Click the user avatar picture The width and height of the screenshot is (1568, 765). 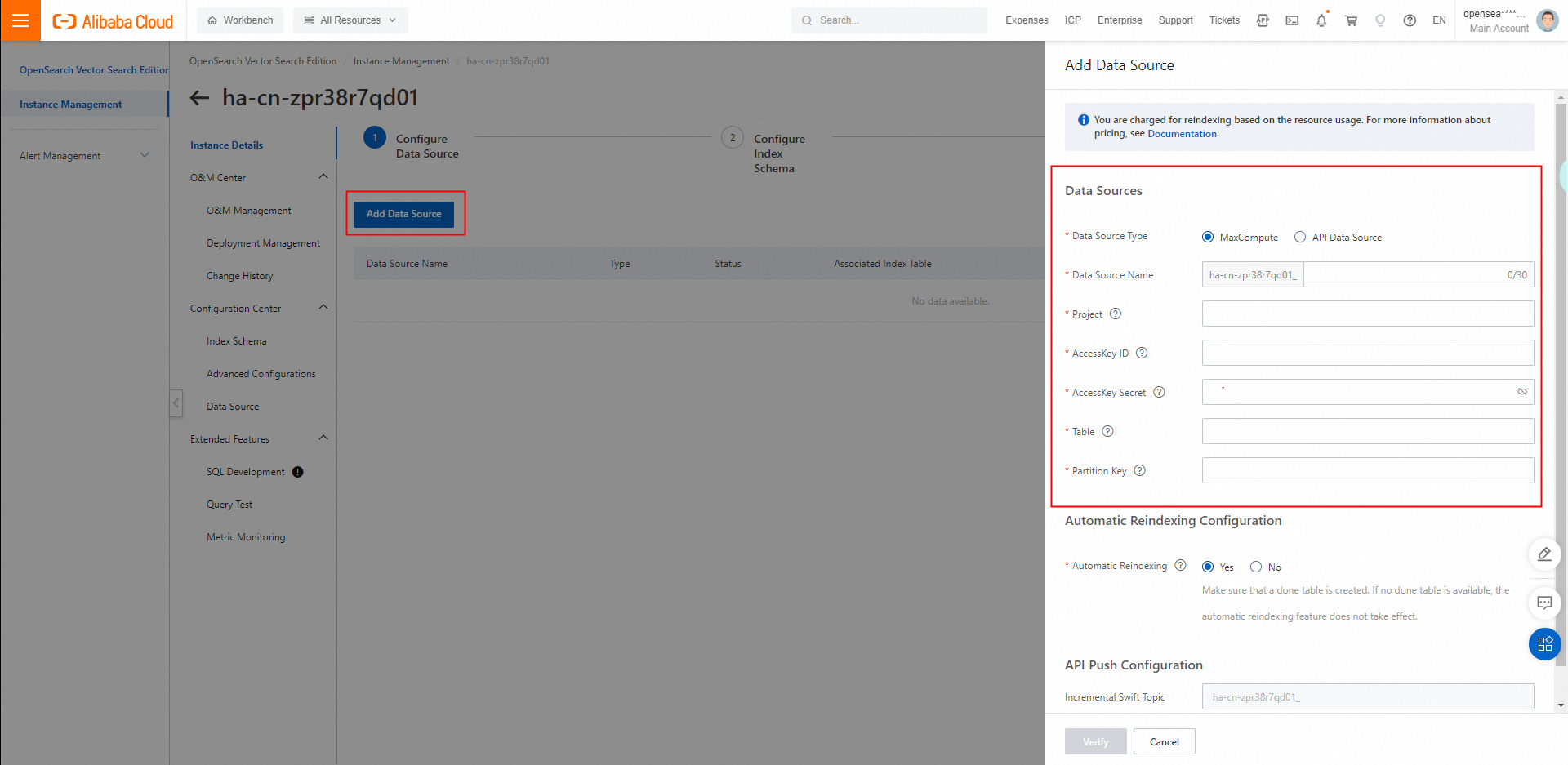point(1547,20)
